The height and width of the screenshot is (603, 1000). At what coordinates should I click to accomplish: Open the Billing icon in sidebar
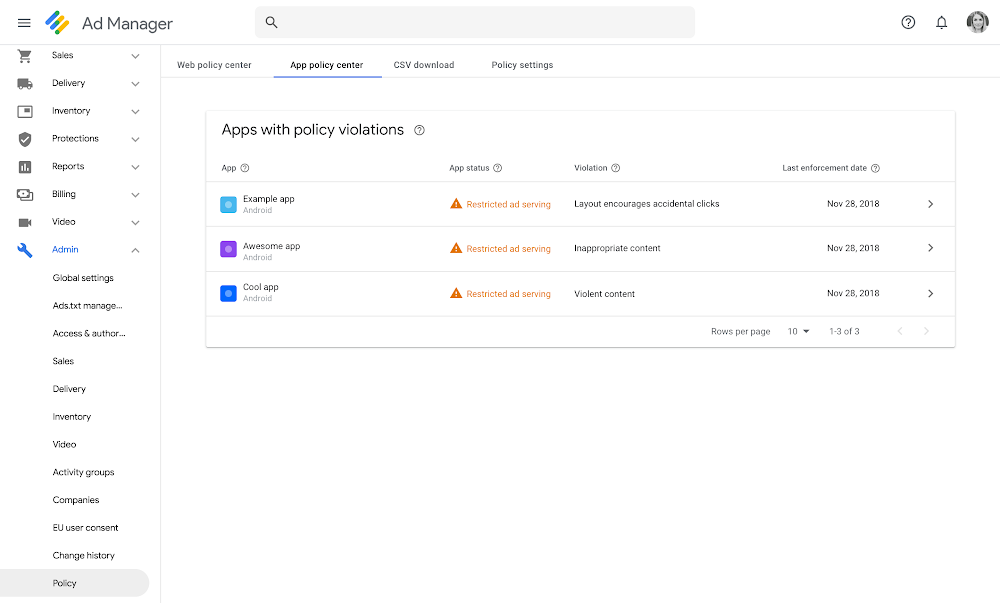click(x=24, y=194)
